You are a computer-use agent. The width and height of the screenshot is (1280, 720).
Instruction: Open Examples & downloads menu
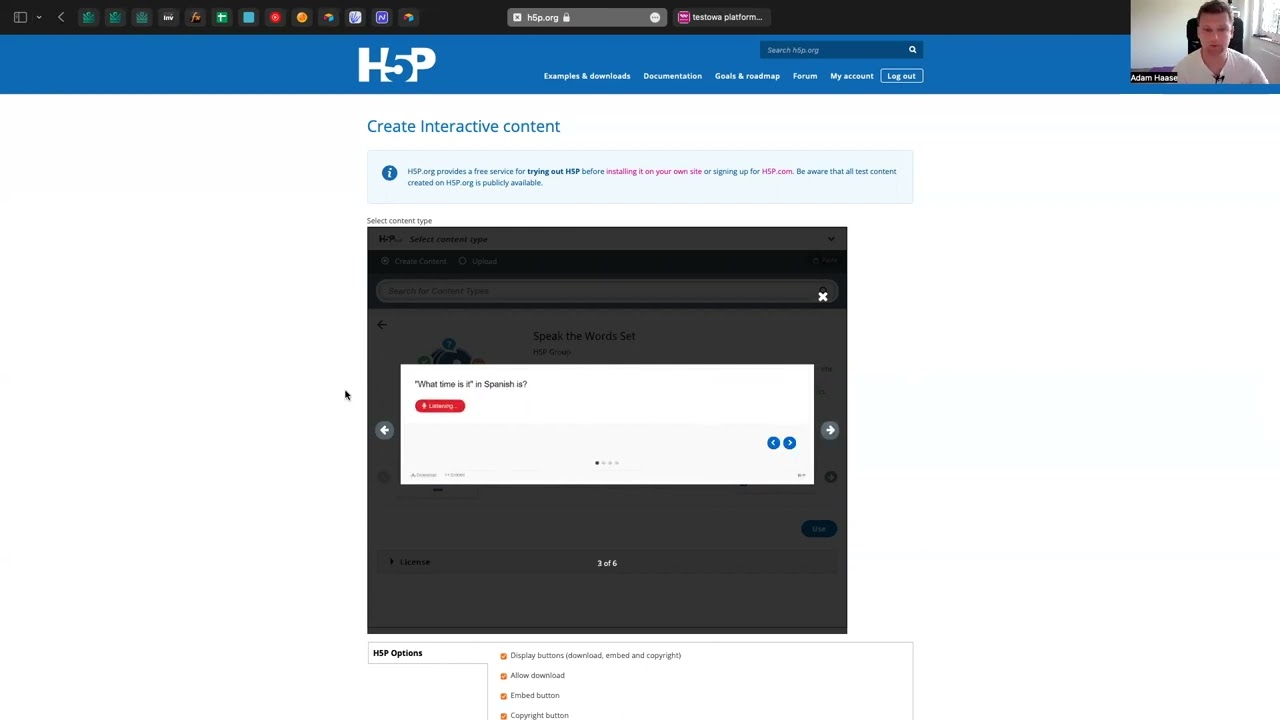point(587,76)
